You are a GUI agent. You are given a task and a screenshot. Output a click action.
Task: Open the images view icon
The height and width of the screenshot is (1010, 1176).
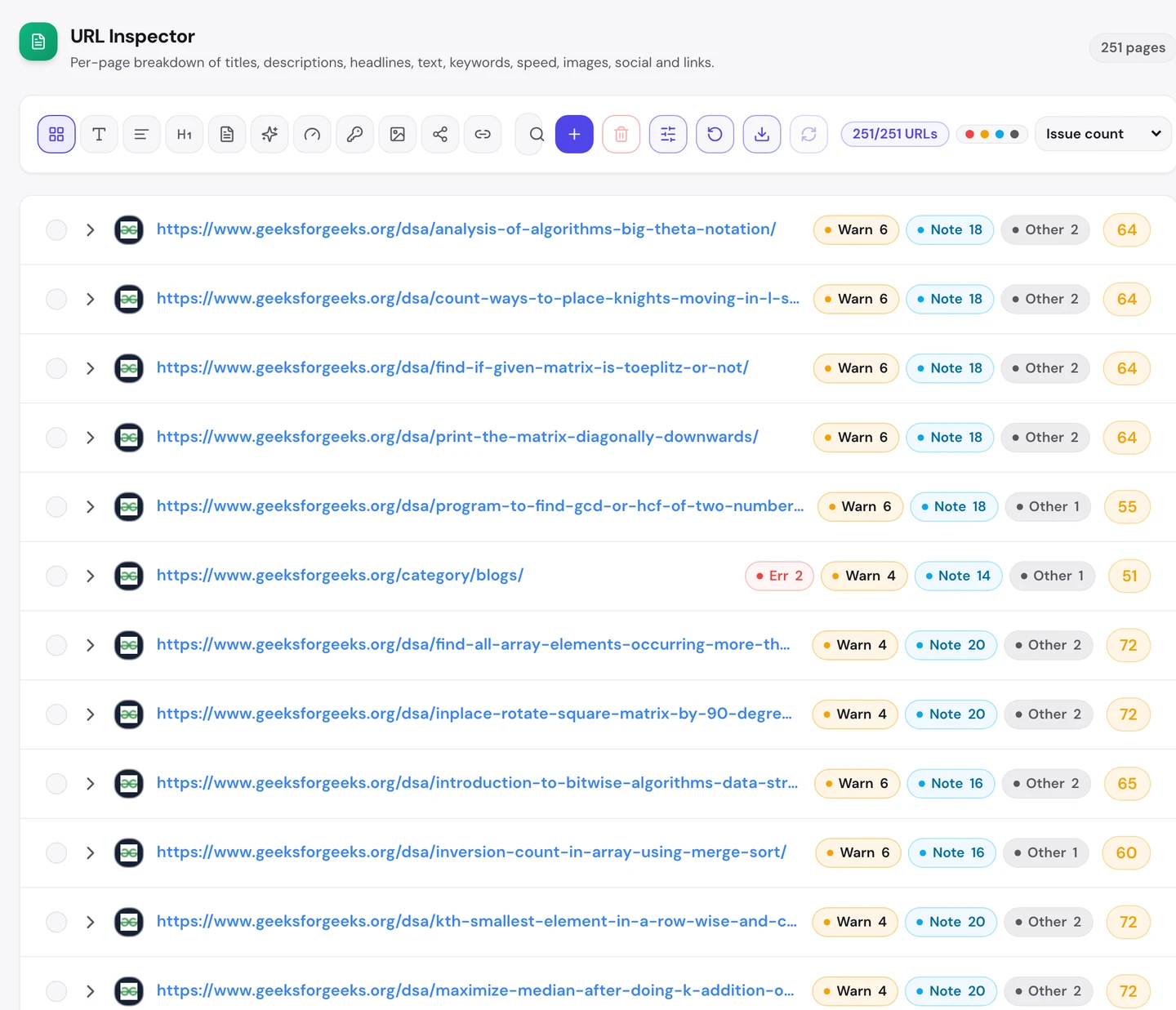(398, 134)
